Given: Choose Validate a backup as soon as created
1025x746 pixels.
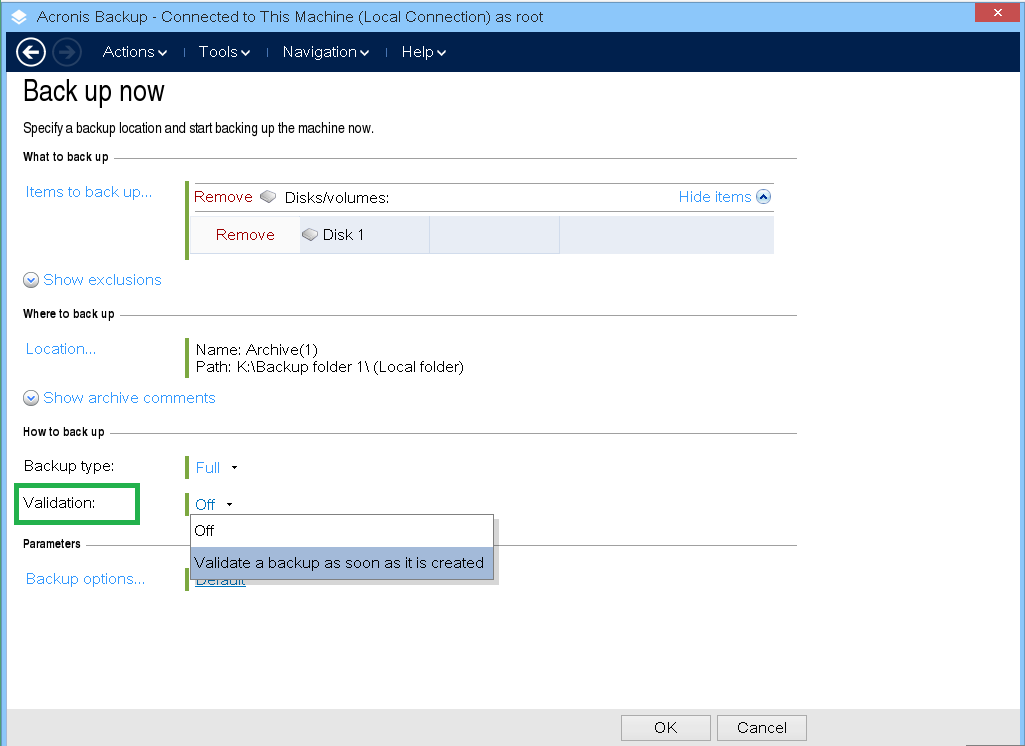Looking at the screenshot, I should point(341,563).
